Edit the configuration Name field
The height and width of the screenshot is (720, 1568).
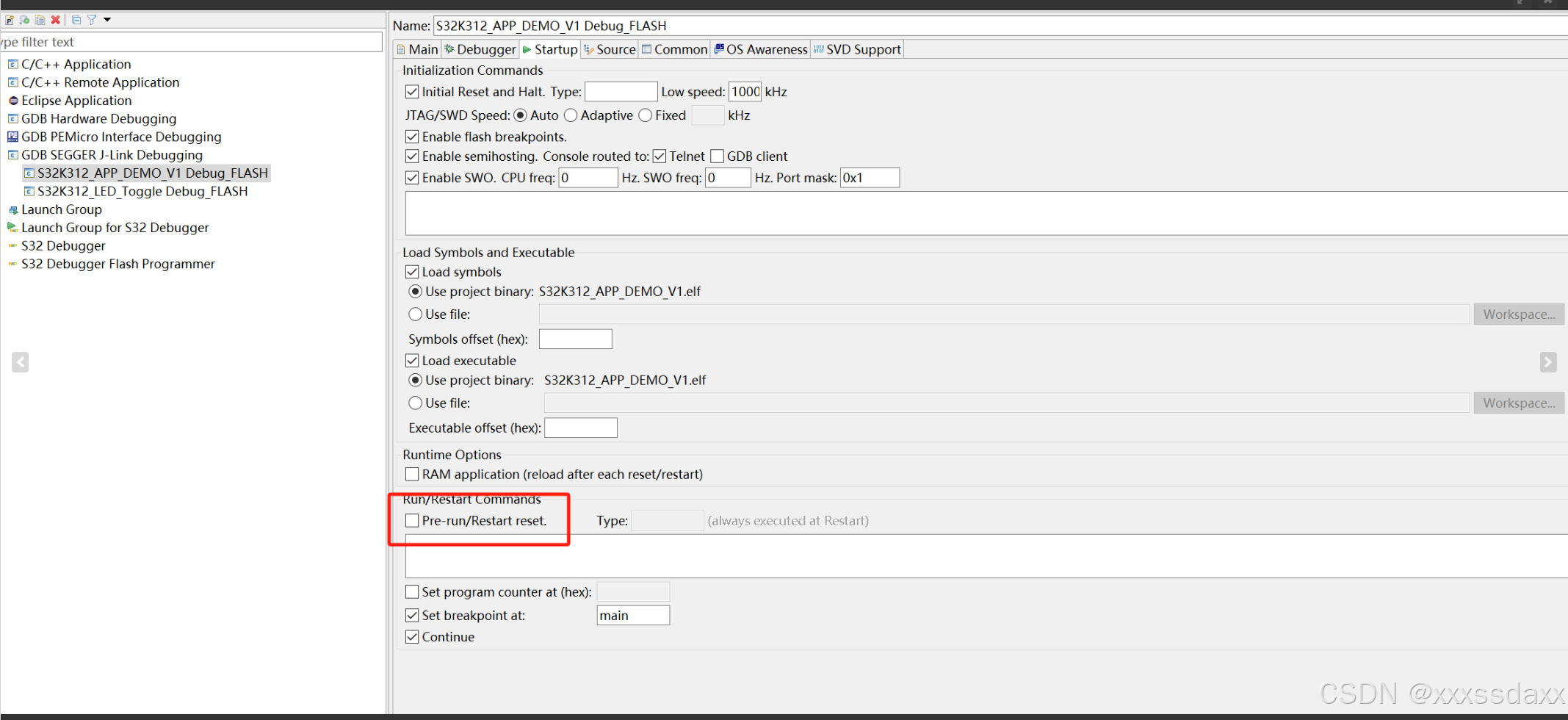point(1000,26)
